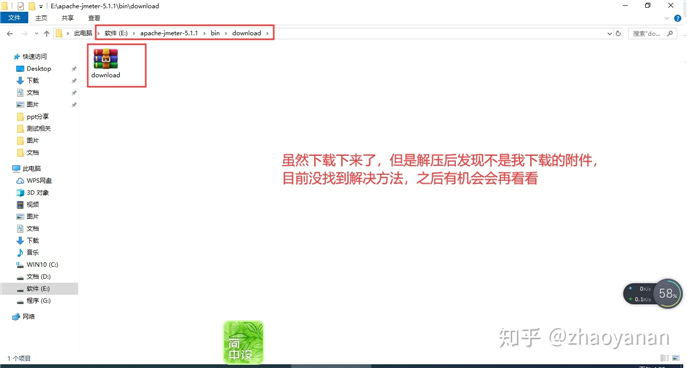Open the 文件 menu tab

(14, 18)
